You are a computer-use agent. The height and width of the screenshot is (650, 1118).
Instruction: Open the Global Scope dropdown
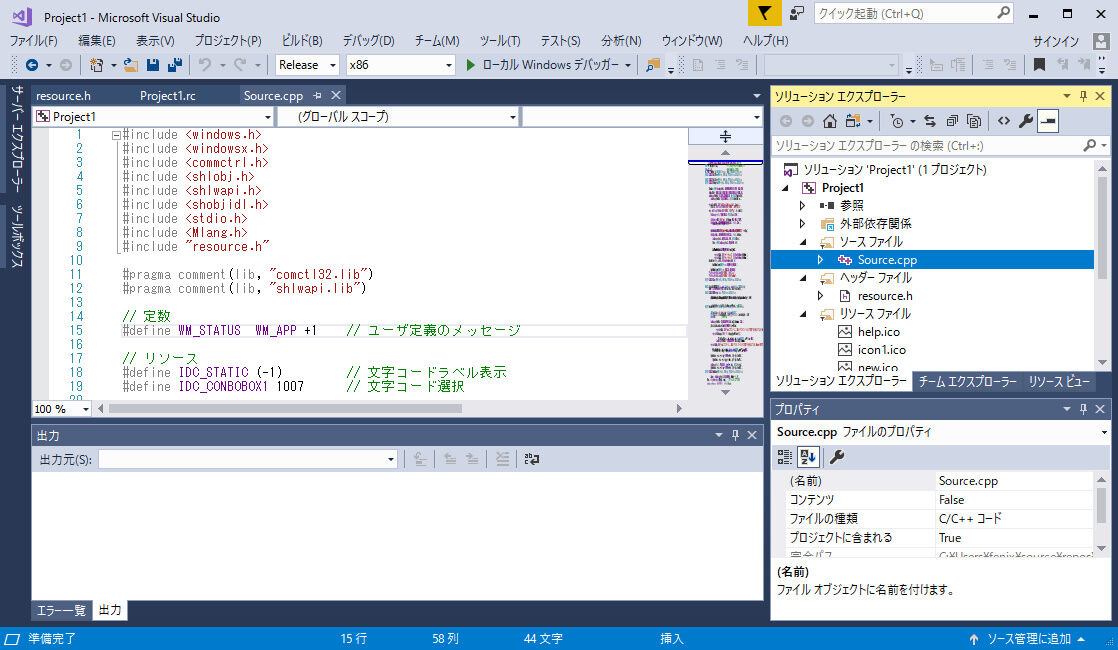tap(398, 116)
